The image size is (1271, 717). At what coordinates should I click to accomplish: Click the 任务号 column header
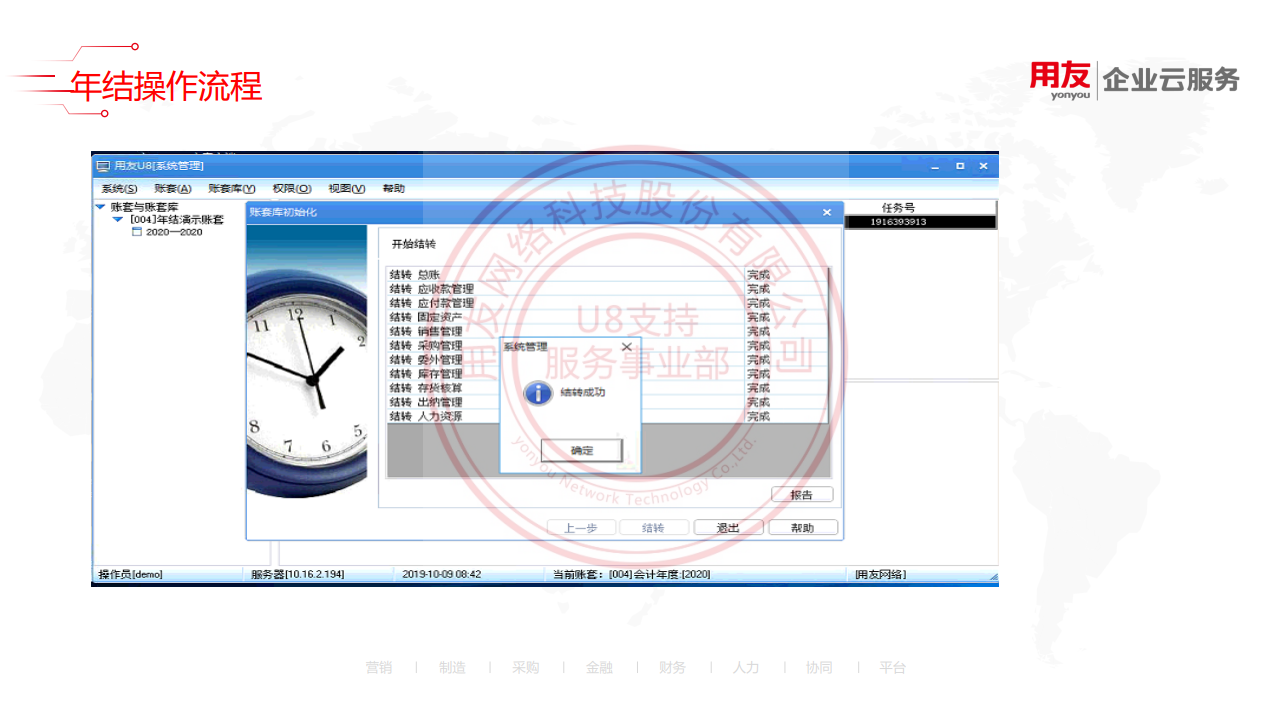898,208
